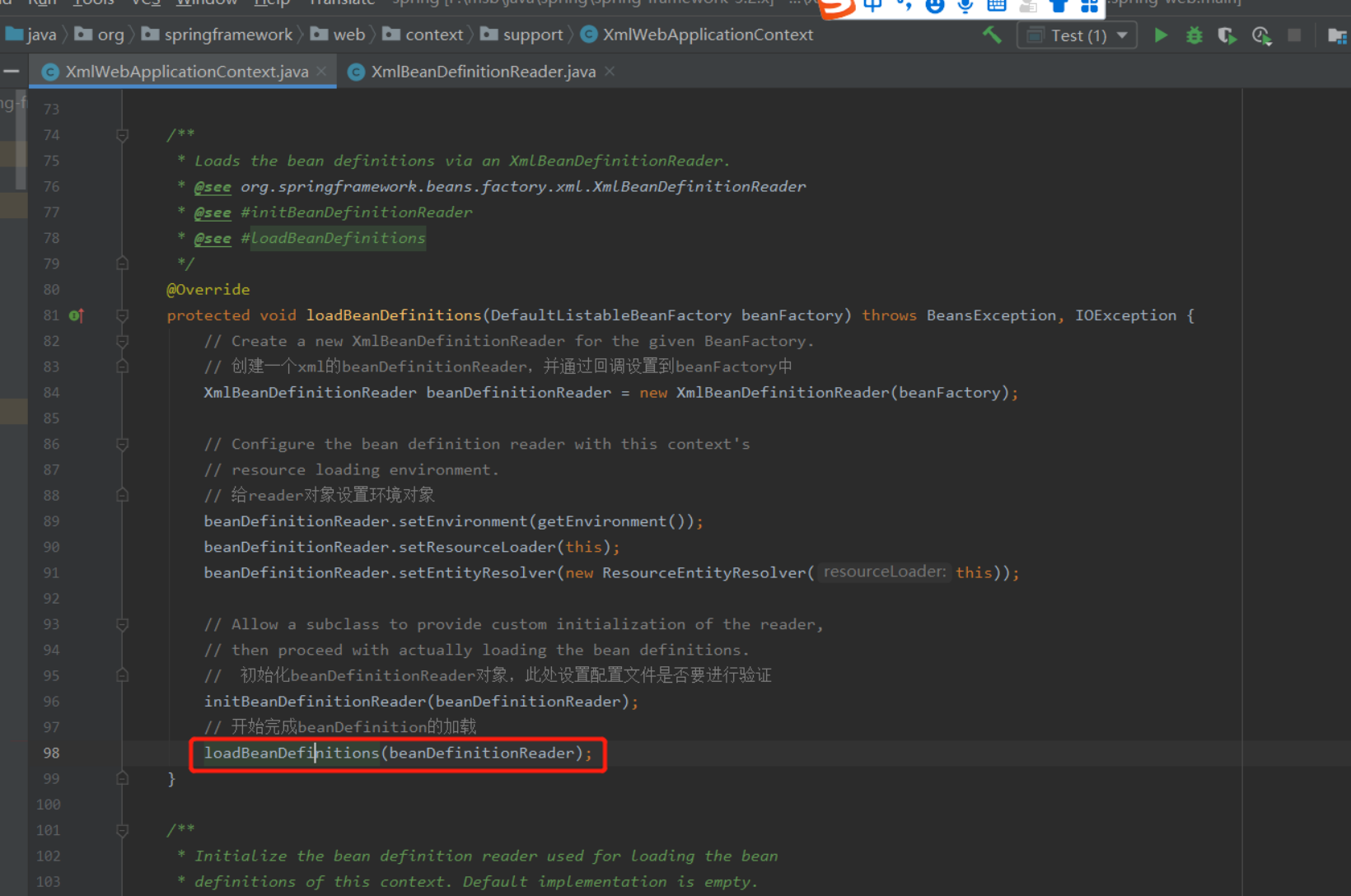
Task: Close the XmlBeanDefinitionReader.java tab
Action: pos(609,72)
